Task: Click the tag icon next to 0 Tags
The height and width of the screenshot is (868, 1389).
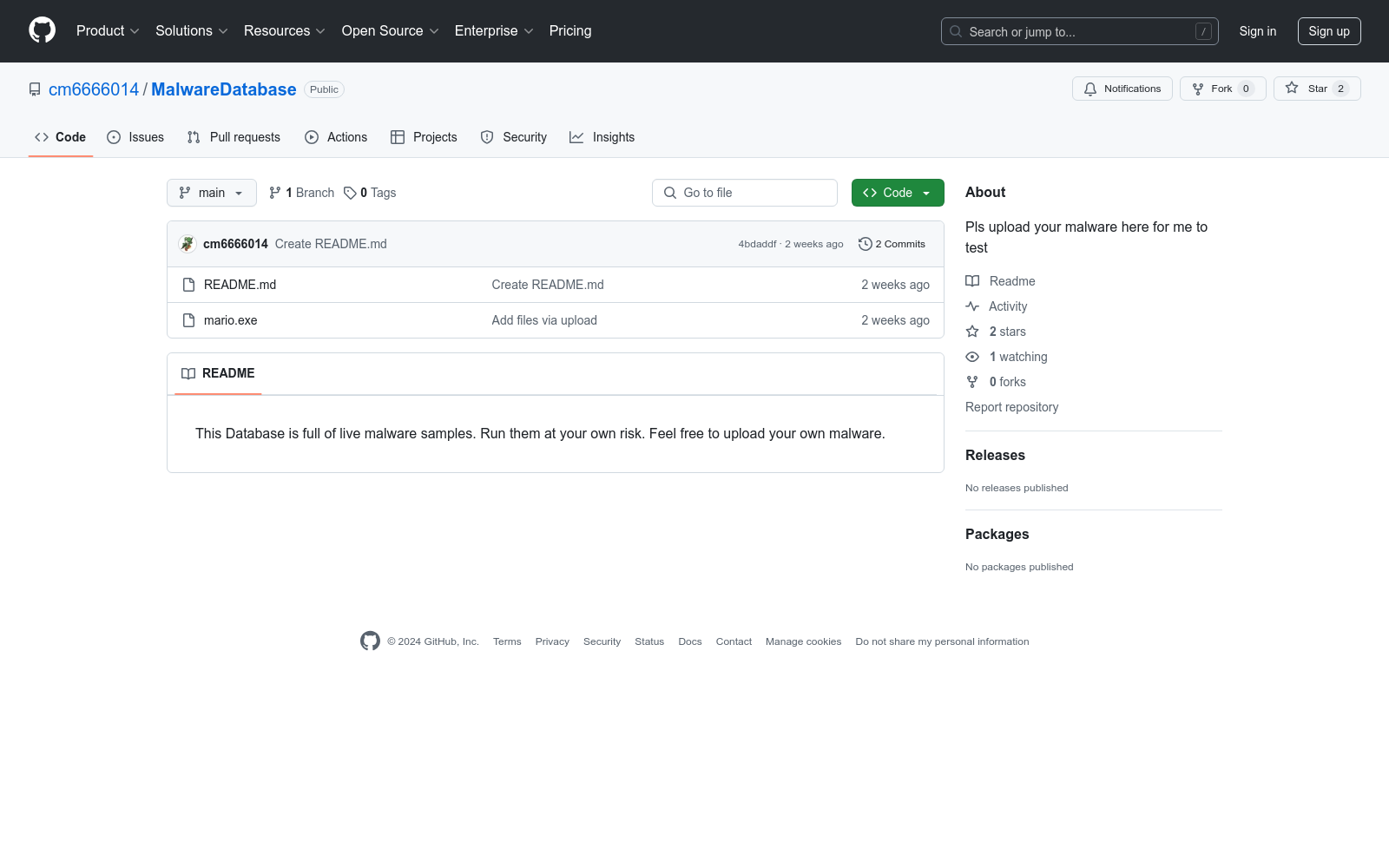Action: (x=350, y=193)
